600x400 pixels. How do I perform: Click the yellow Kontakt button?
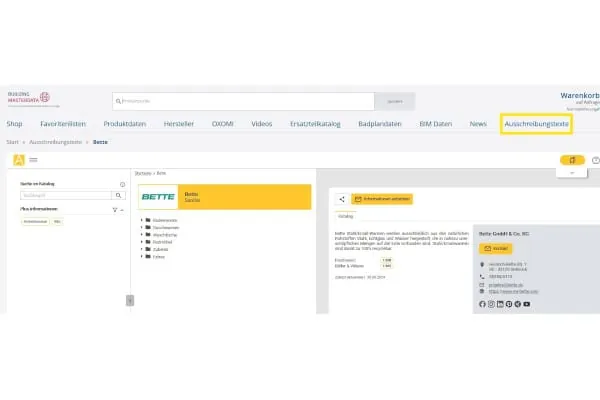[496, 248]
